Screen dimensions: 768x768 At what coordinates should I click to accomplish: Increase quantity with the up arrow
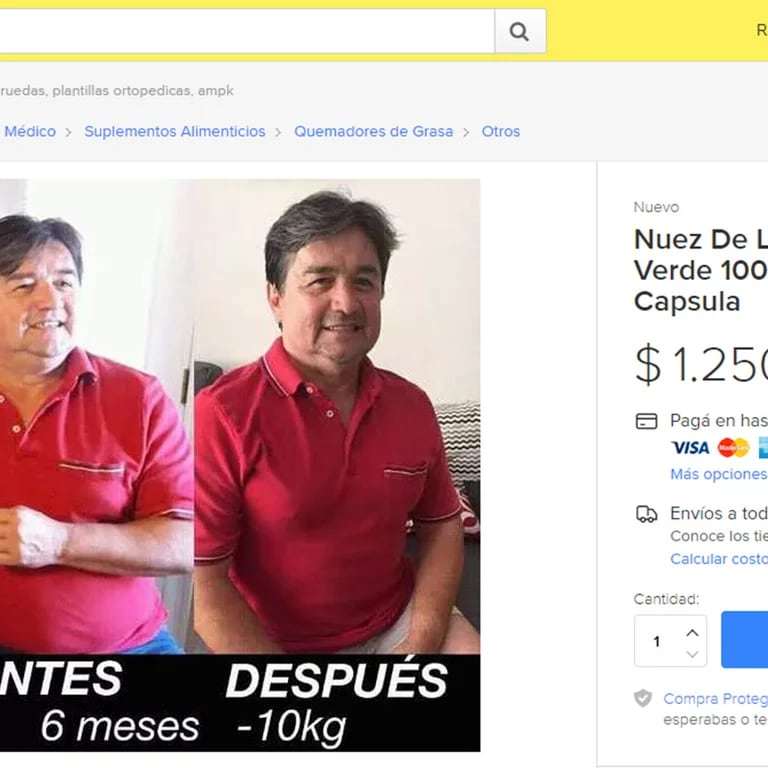pos(692,633)
